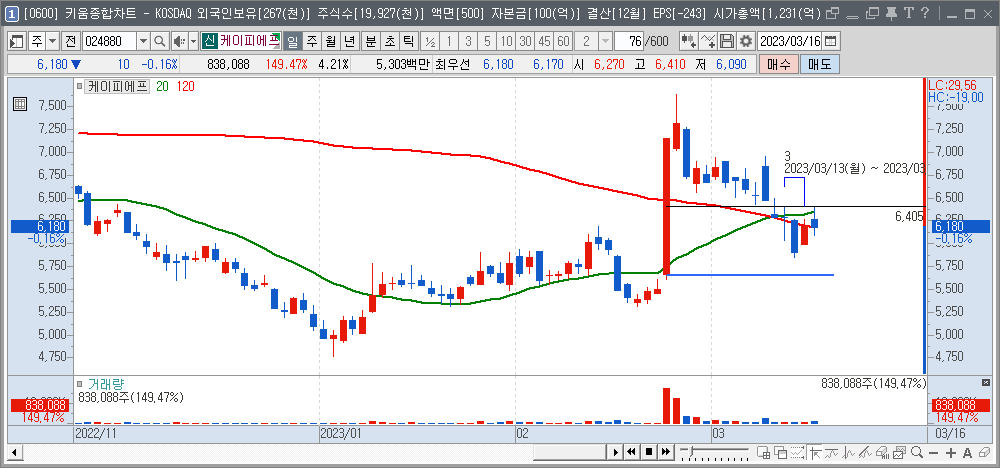Click the T font-size icon in title bar
The width and height of the screenshot is (1000, 468).
pyautogui.click(x=908, y=12)
